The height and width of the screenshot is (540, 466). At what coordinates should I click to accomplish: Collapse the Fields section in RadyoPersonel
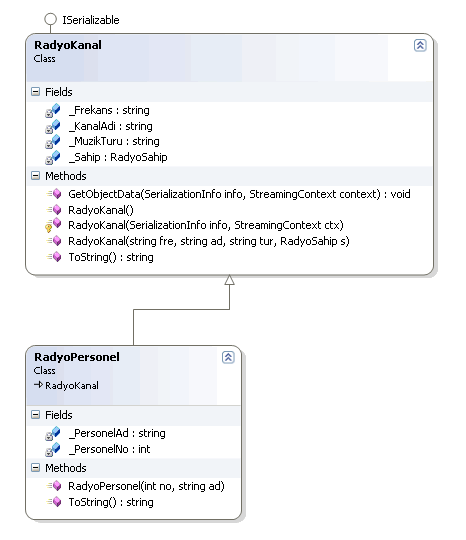point(35,415)
